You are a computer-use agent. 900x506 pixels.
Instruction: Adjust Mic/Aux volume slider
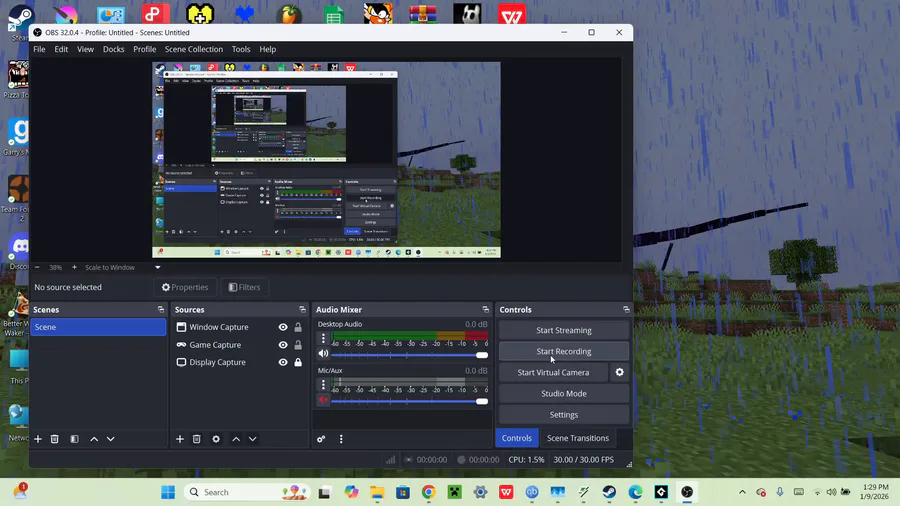[409, 401]
